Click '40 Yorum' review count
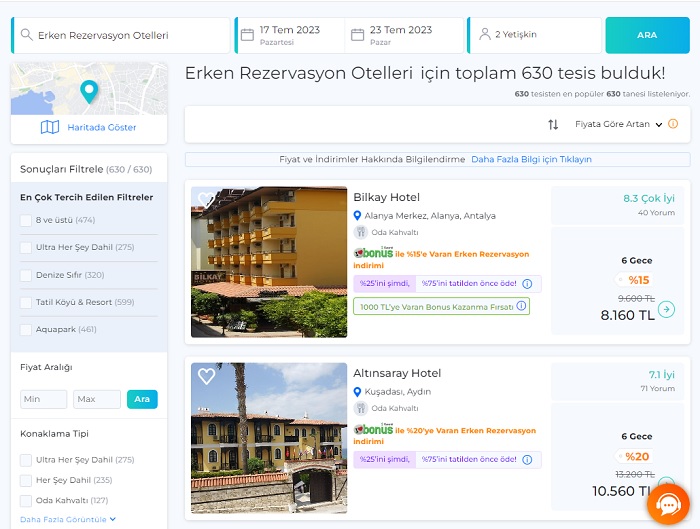The image size is (700, 529). click(x=656, y=212)
